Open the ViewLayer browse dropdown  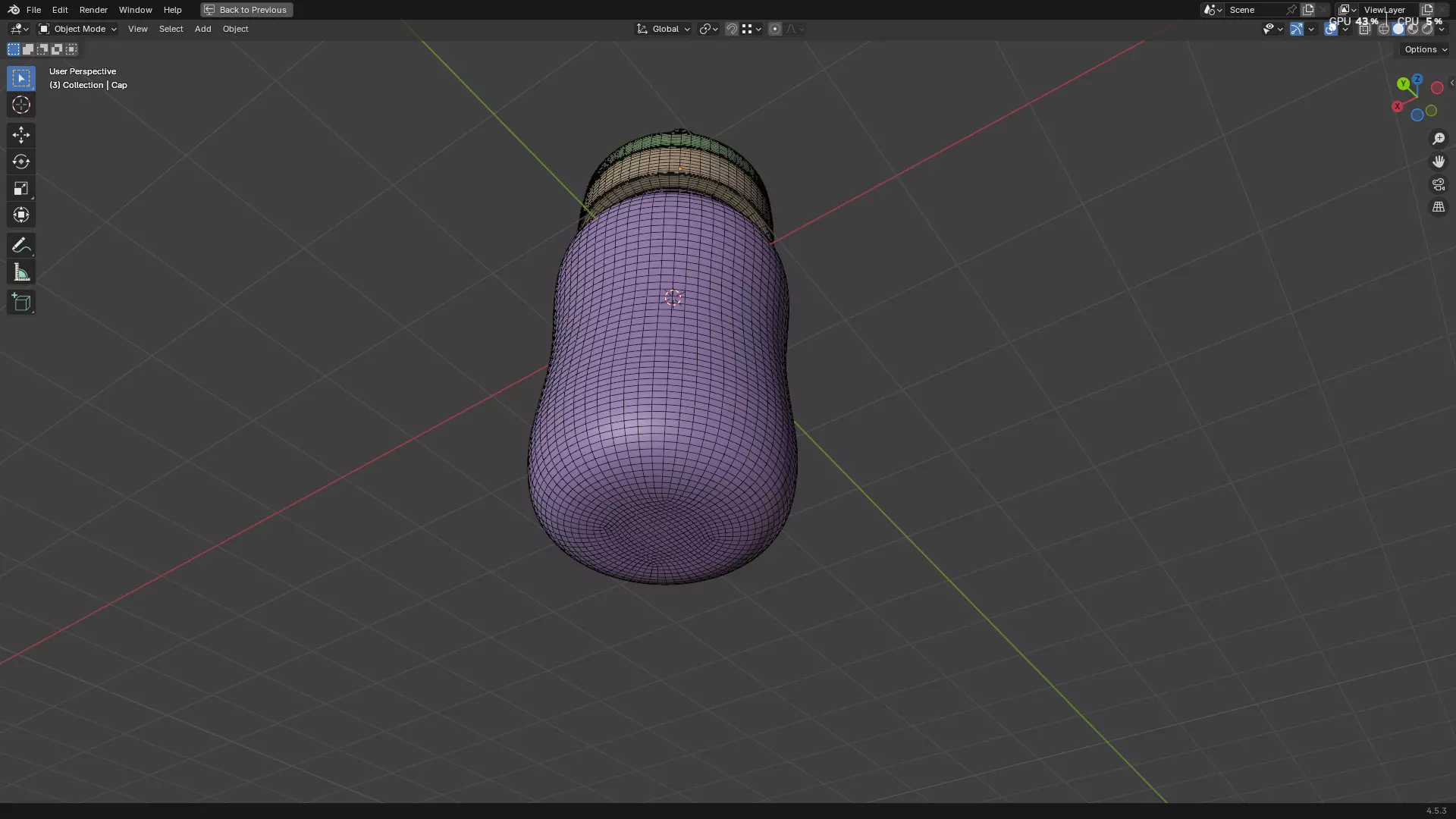point(1347,10)
